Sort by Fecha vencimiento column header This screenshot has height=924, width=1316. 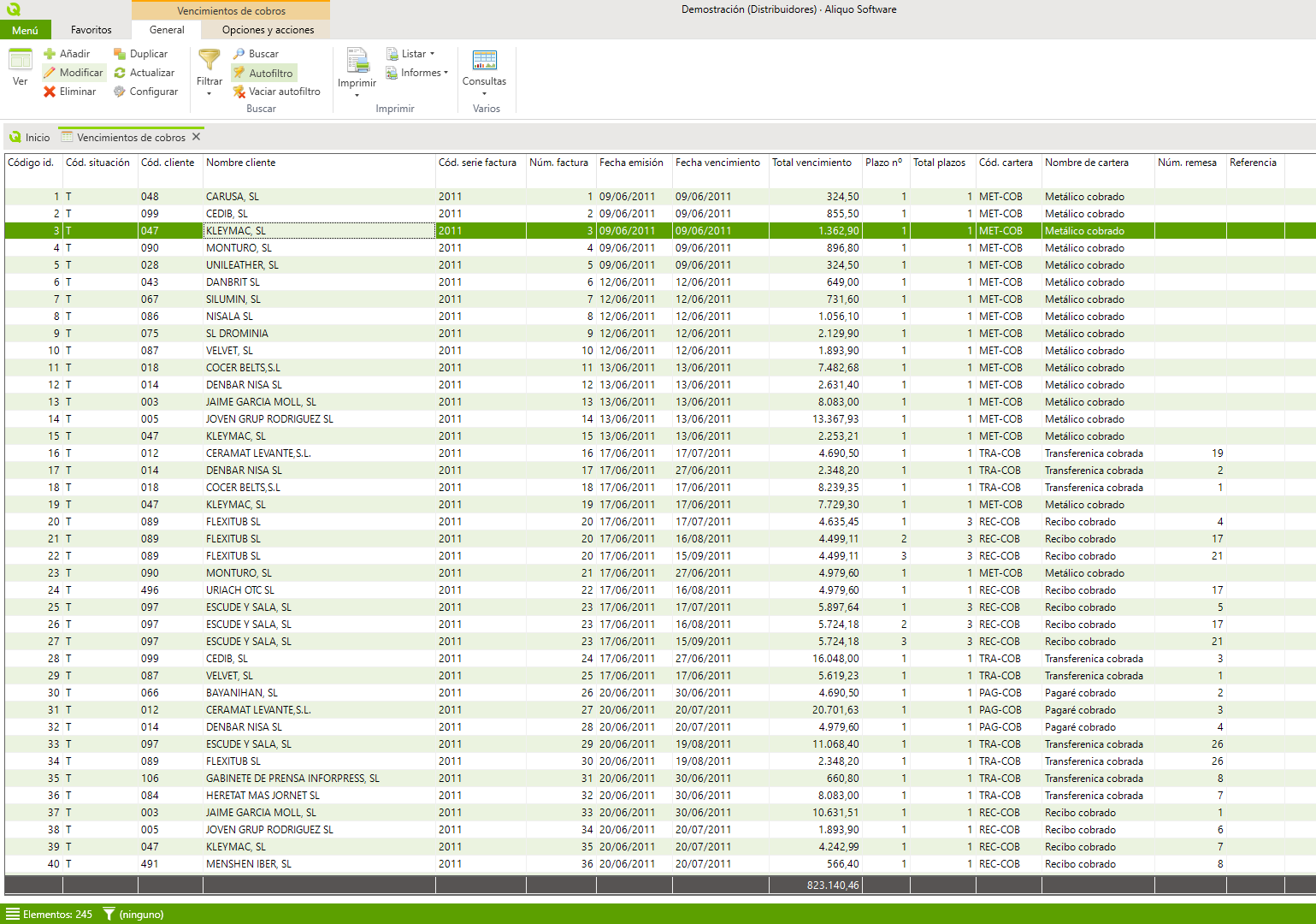720,163
